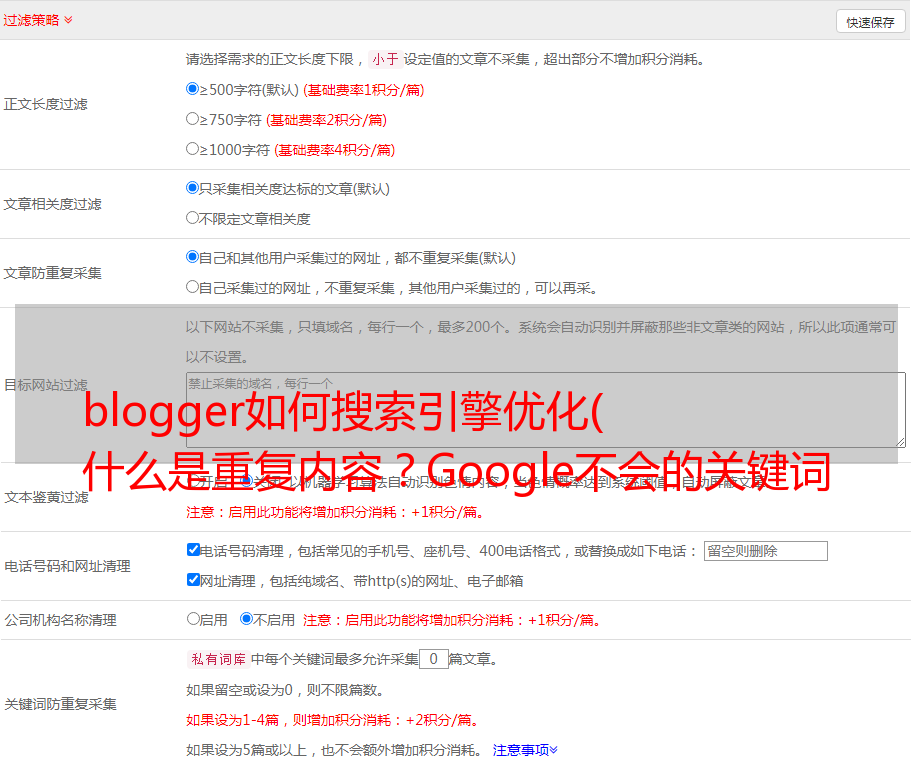912x768 pixels.
Task: Click the 文本鉴黄过滤 row label
Action: click(x=46, y=497)
